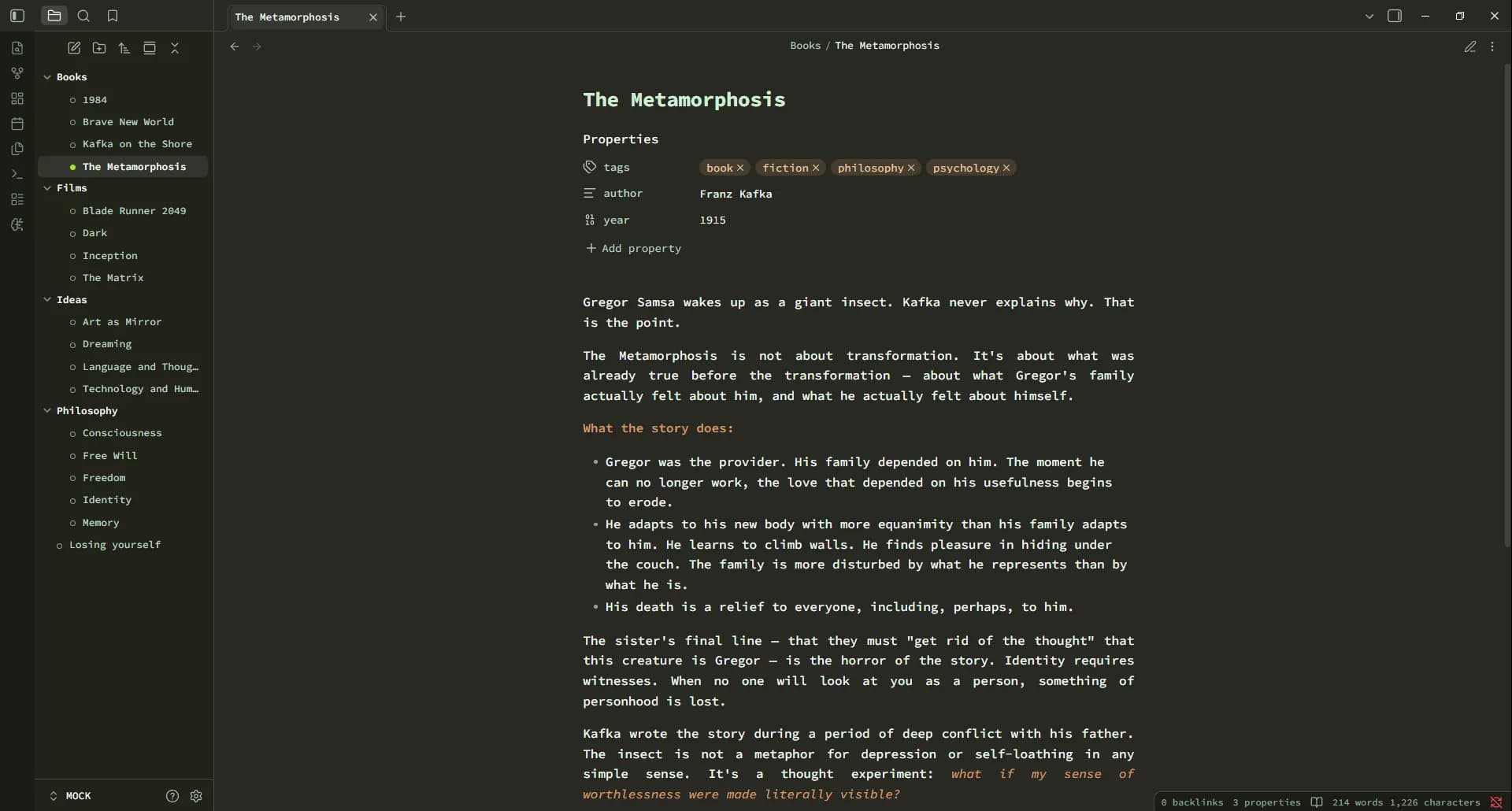
Task: Open the MOCK vault switcher
Action: [71, 796]
